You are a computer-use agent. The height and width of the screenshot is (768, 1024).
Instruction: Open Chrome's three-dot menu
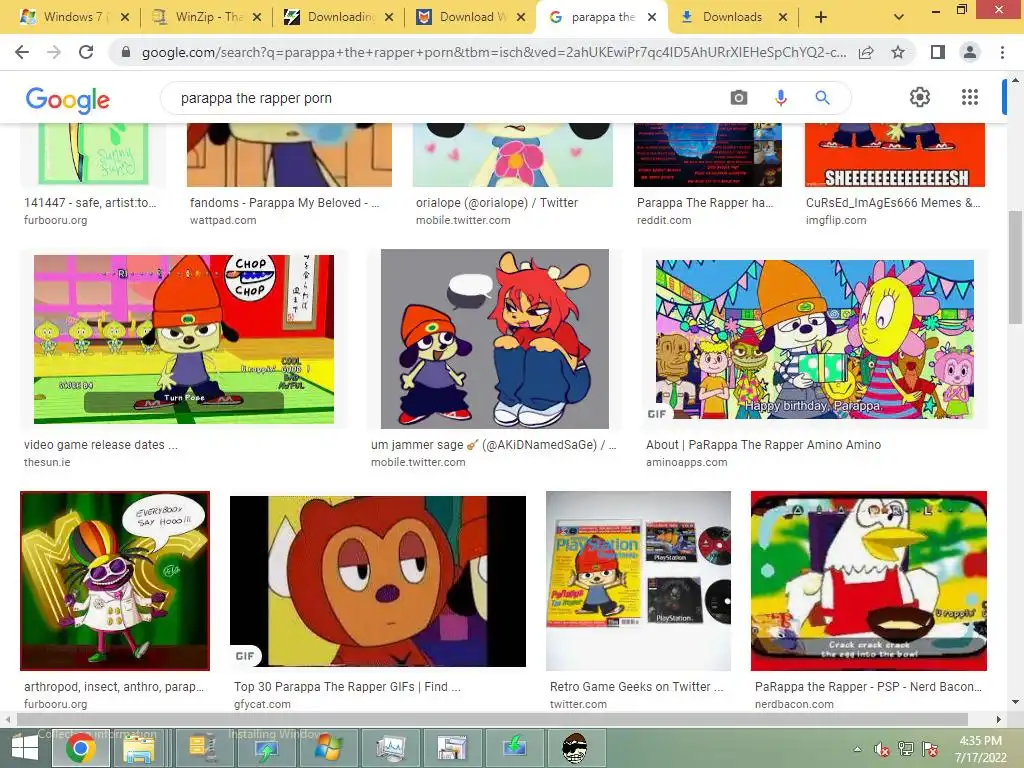1002,52
